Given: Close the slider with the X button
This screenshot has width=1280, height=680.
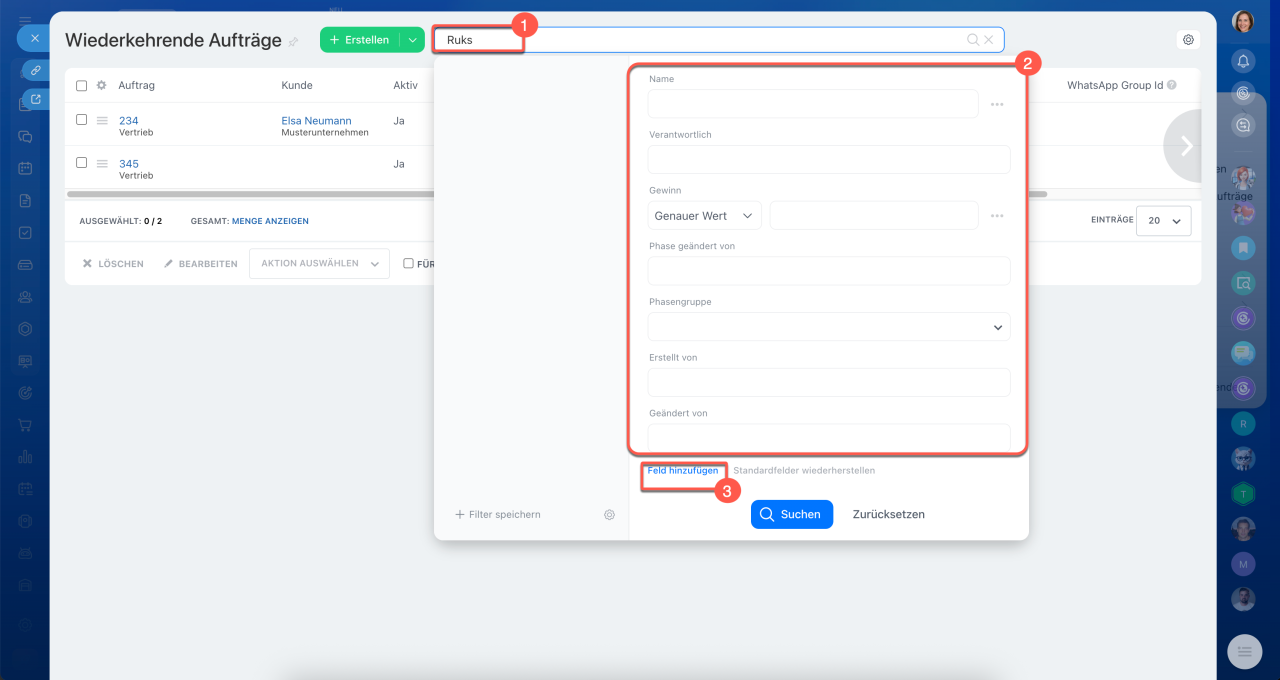Looking at the screenshot, I should [x=34, y=38].
